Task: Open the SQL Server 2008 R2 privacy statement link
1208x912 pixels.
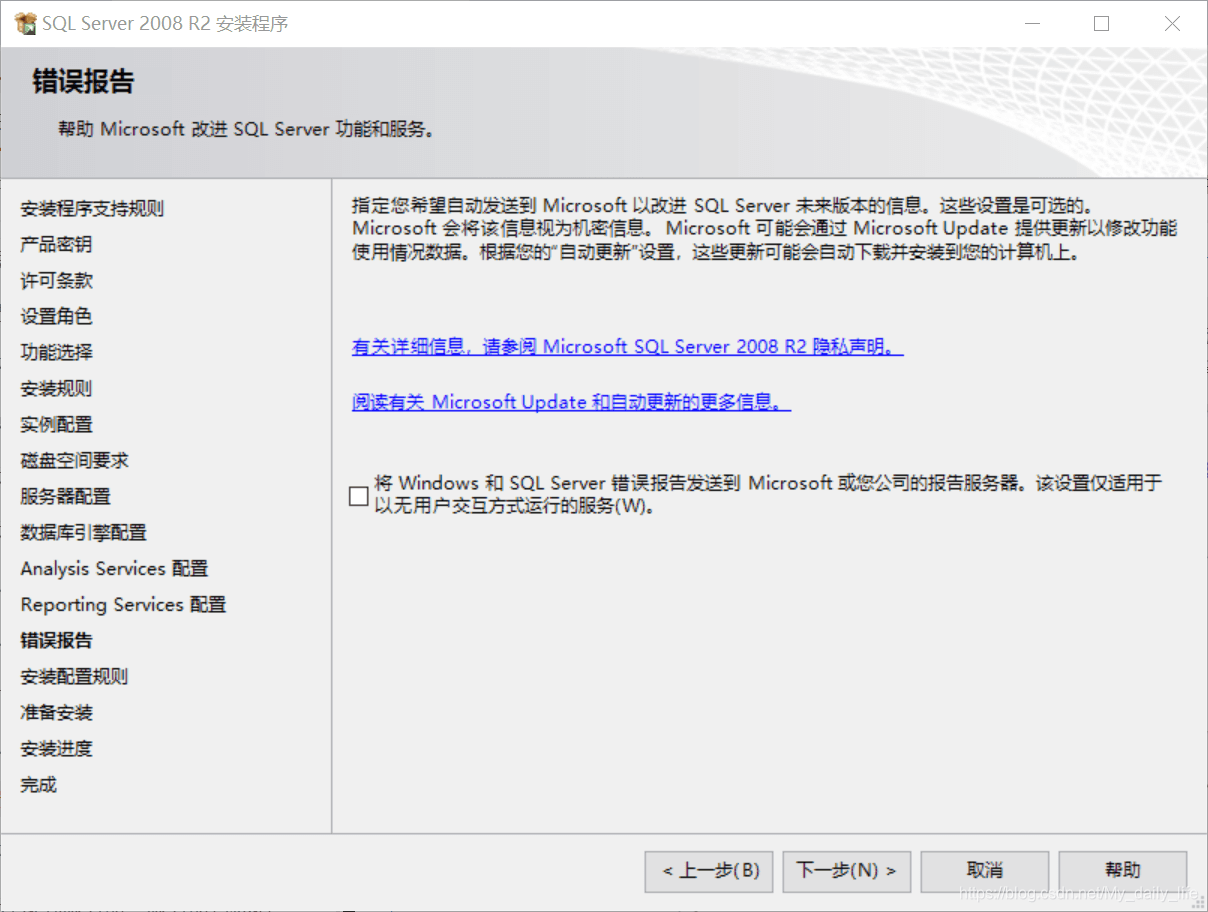Action: click(x=628, y=347)
